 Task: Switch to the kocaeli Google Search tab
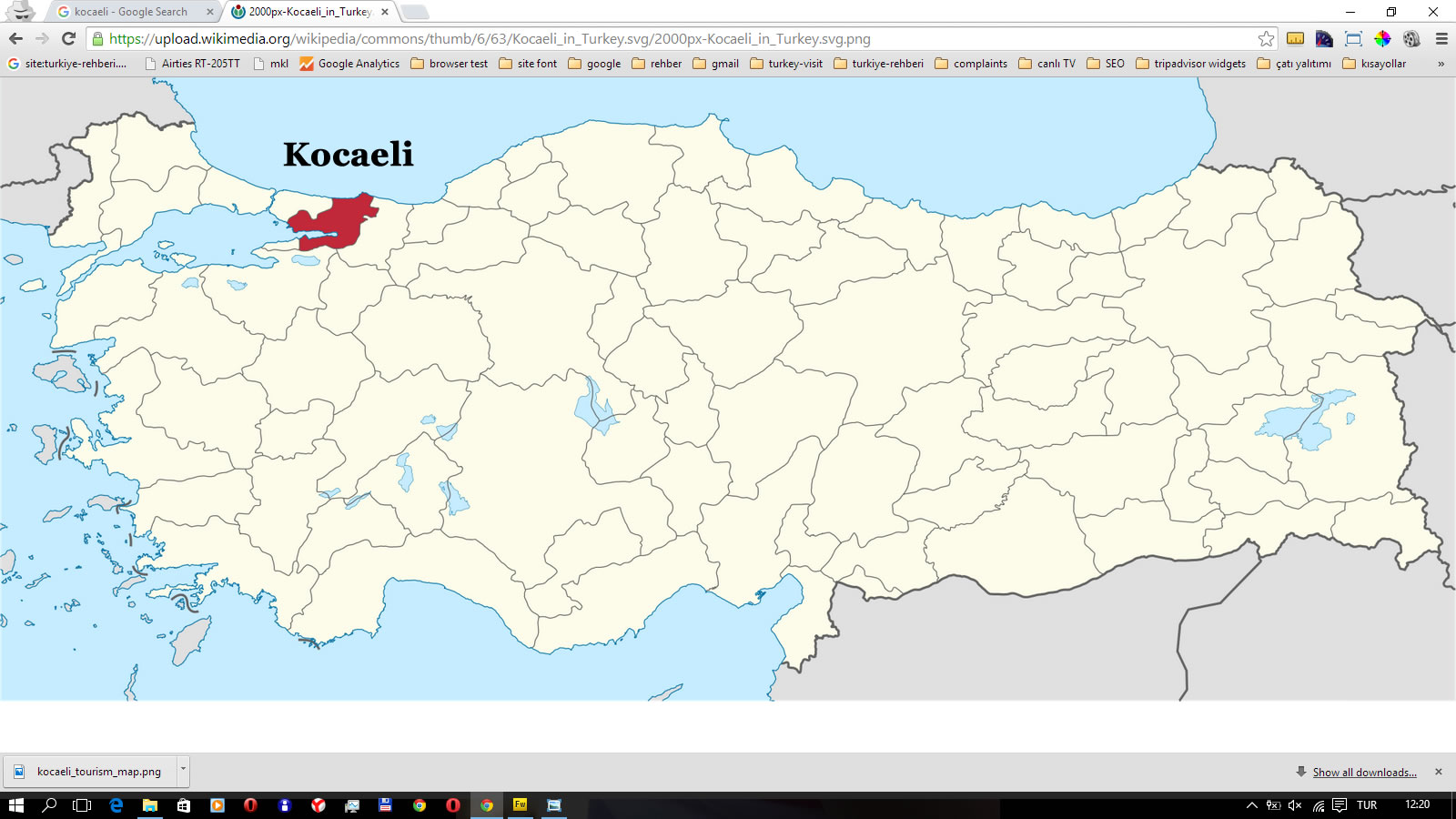click(130, 12)
